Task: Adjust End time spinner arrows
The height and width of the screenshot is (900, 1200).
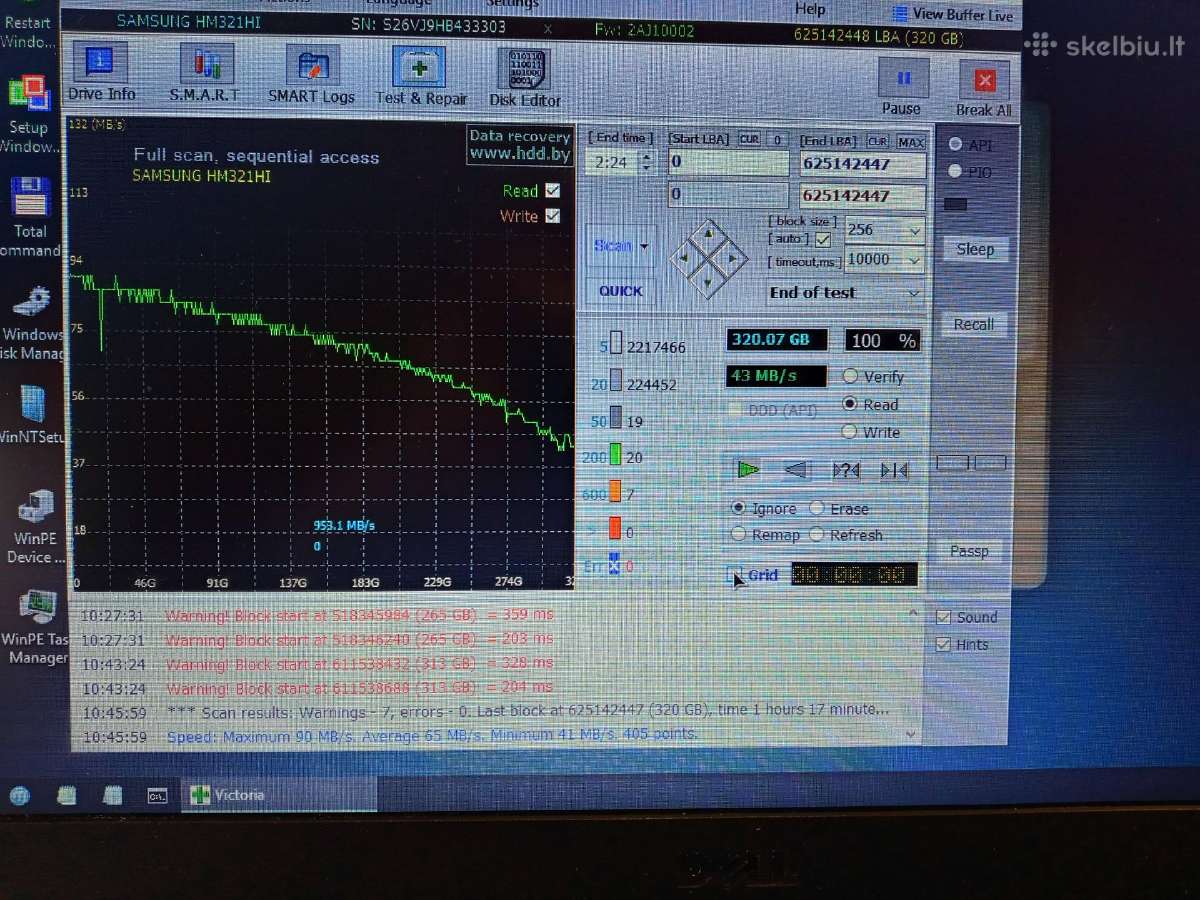Action: pyautogui.click(x=646, y=161)
